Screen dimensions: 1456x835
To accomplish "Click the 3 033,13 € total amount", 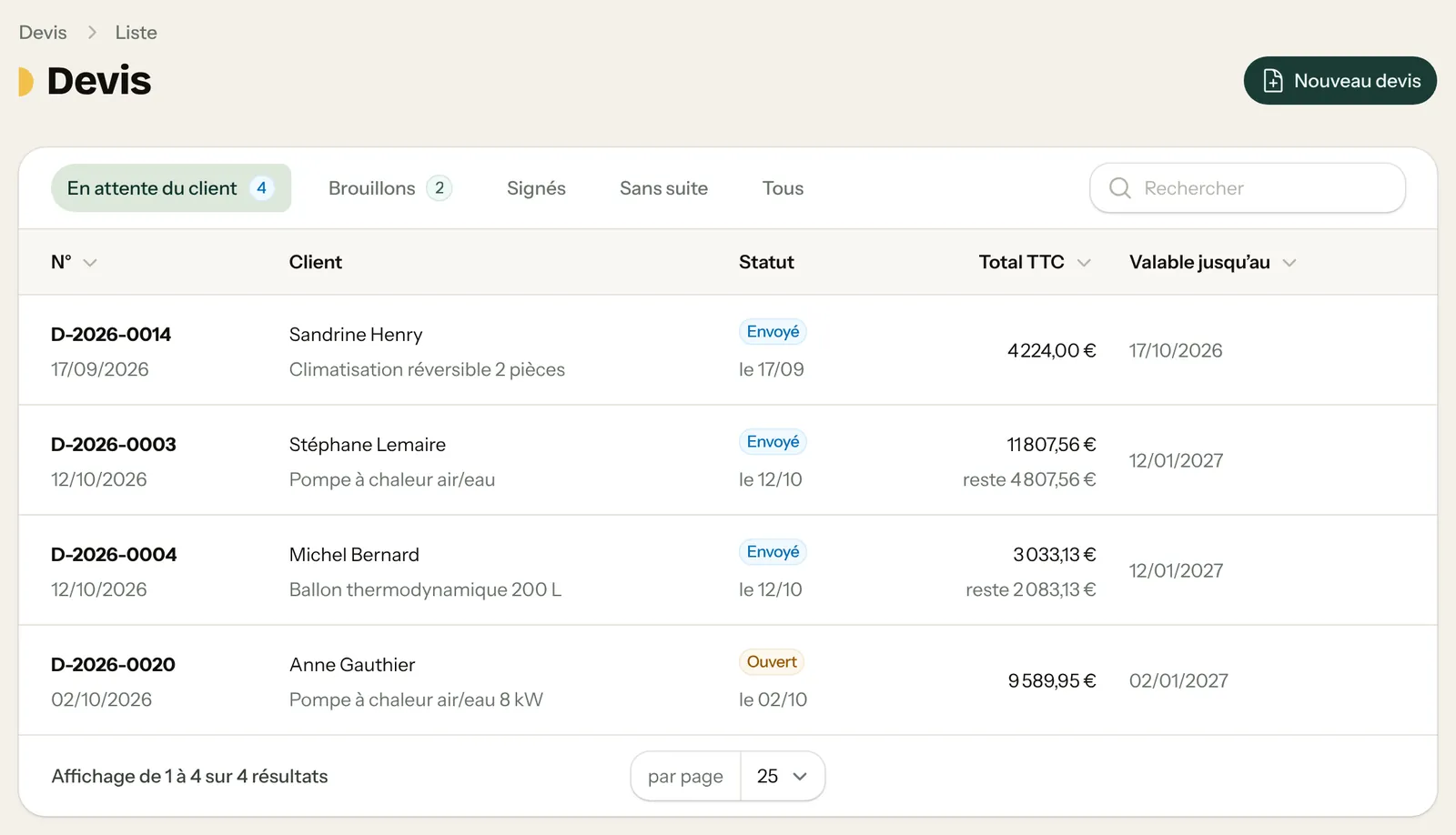I will [x=1055, y=555].
